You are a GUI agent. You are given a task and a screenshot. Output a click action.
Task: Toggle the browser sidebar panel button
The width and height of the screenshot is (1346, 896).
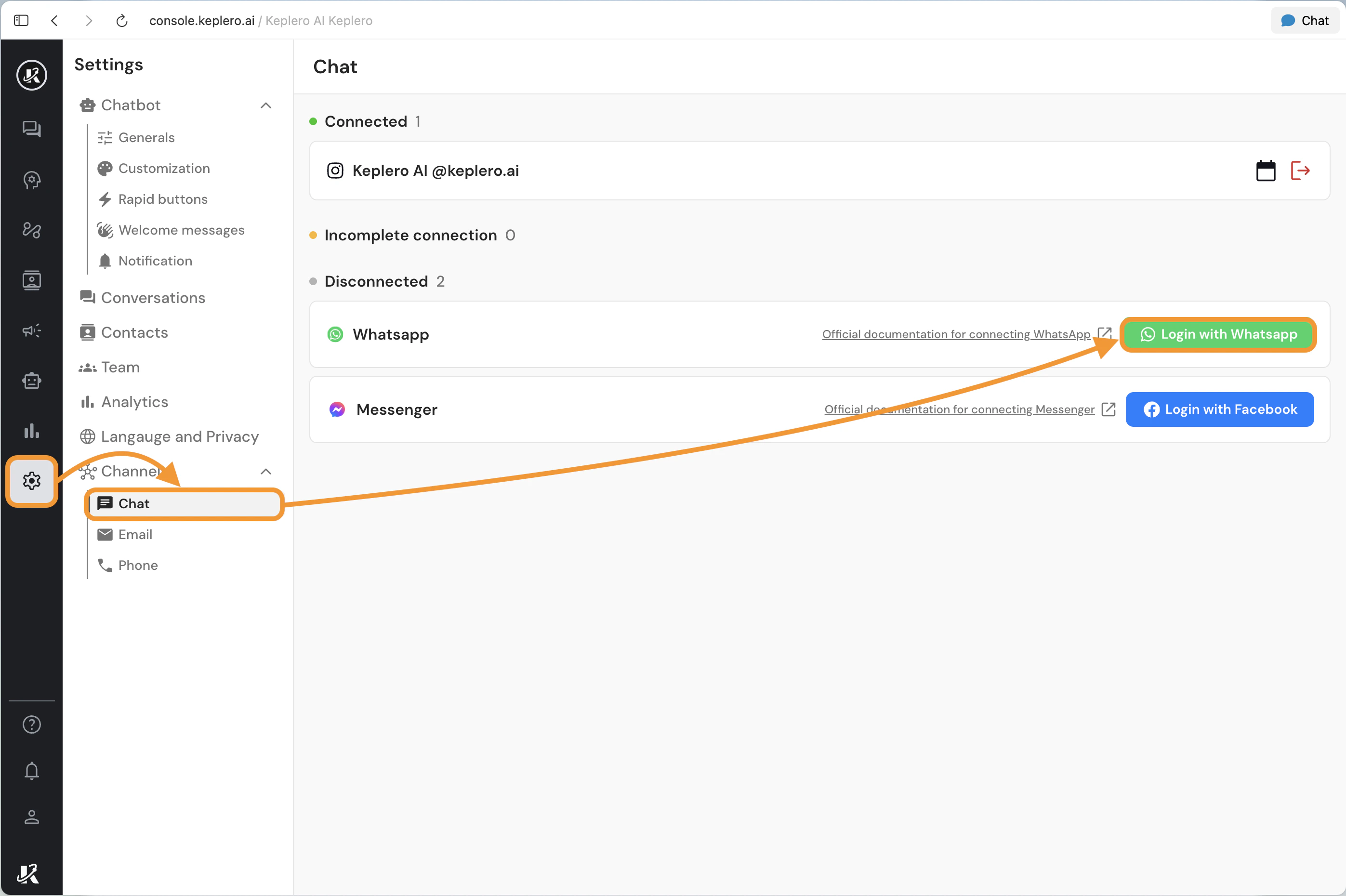pos(21,21)
